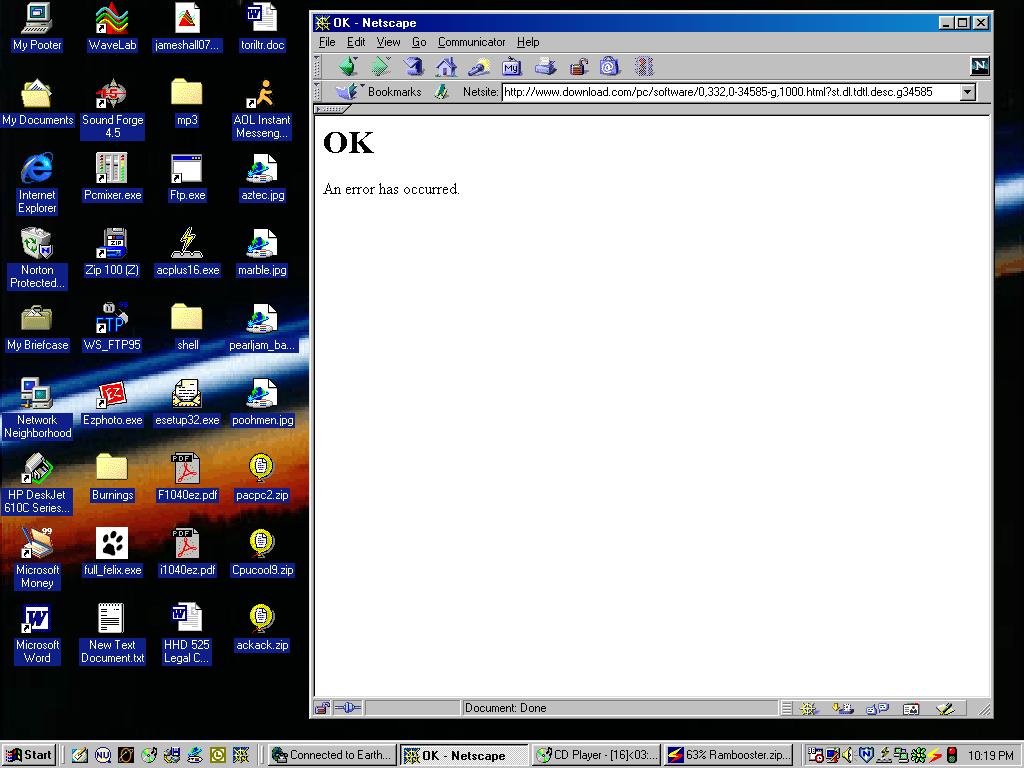The height and width of the screenshot is (768, 1024).
Task: Click the Stop traffic-light icon
Action: pos(644,67)
